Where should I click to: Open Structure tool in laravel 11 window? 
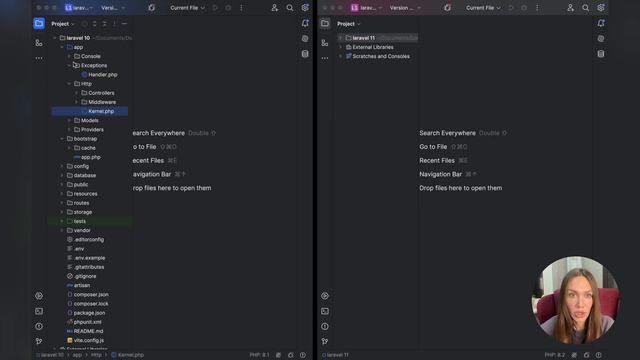pyautogui.click(x=325, y=43)
